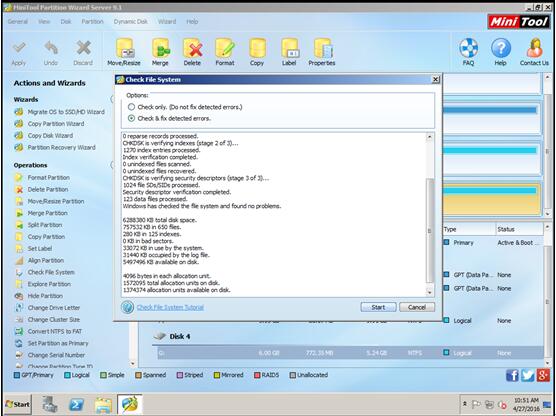Open the Properties toolbar icon
556x416 pixels.
(322, 48)
